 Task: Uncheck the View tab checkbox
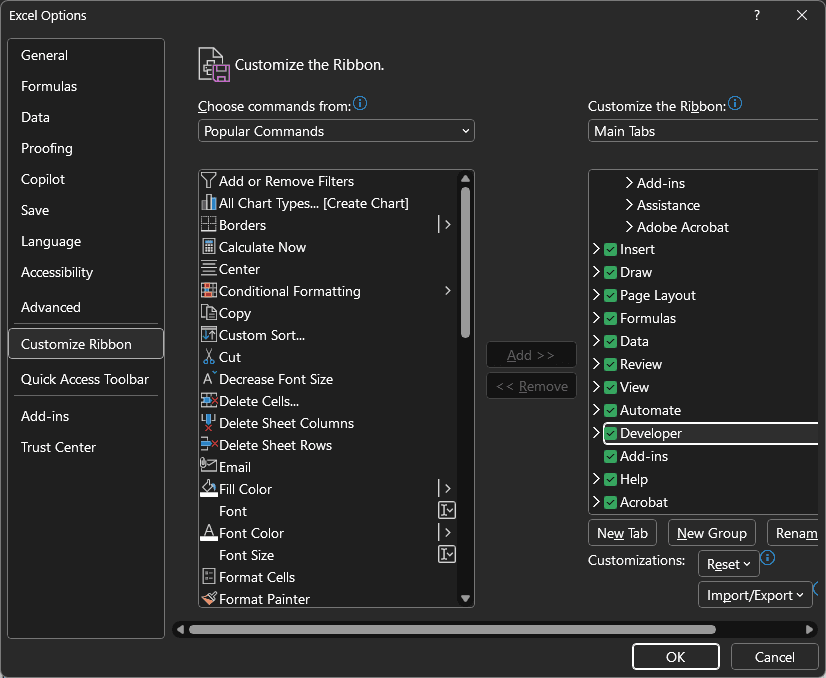tap(611, 387)
